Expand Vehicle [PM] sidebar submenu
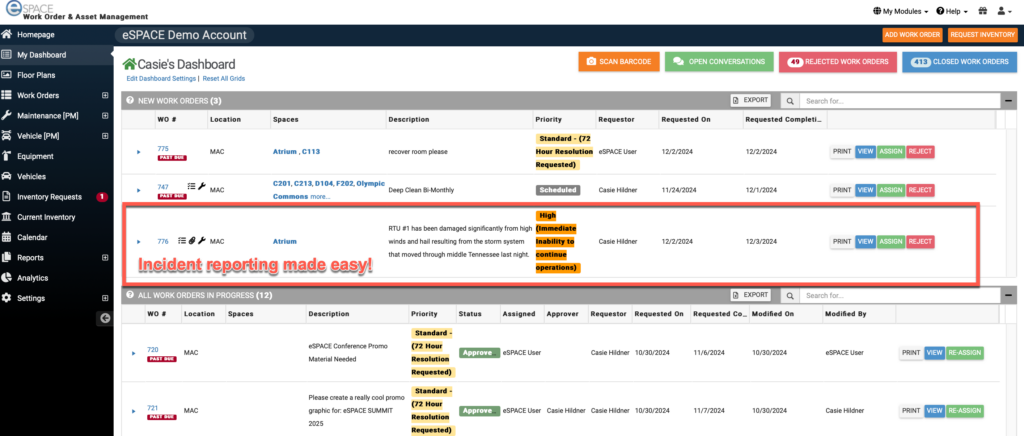Image resolution: width=1024 pixels, height=436 pixels. click(105, 136)
